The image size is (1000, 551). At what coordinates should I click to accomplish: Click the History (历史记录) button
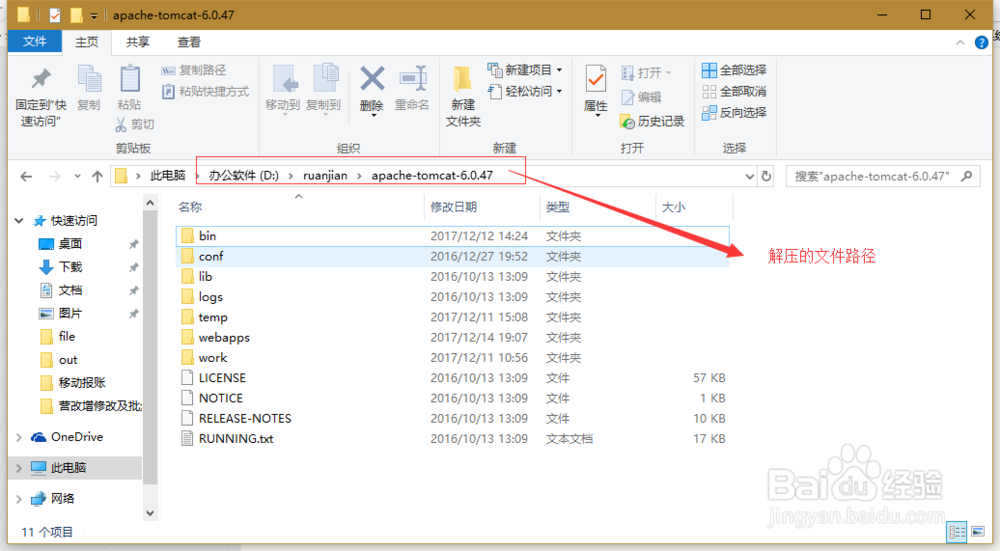[x=652, y=121]
